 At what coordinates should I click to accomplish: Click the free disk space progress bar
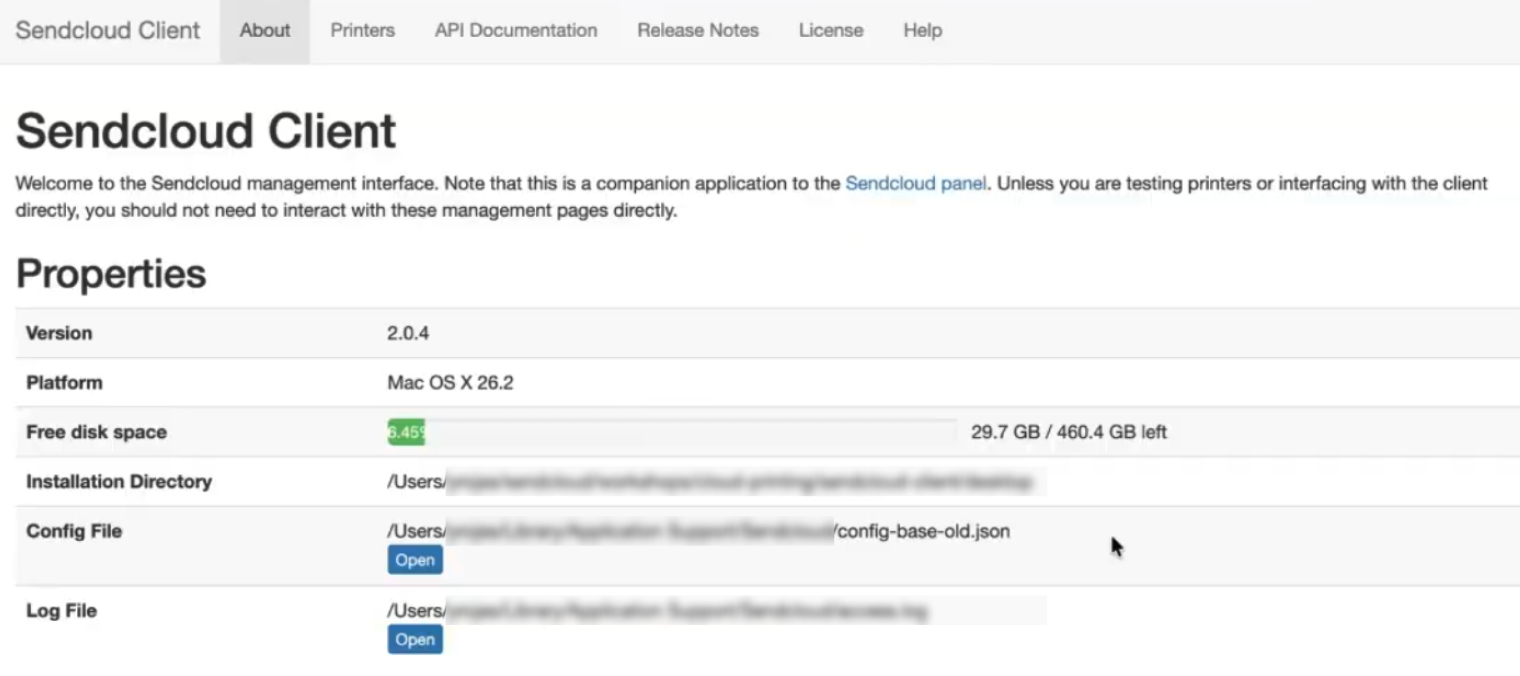(x=672, y=433)
